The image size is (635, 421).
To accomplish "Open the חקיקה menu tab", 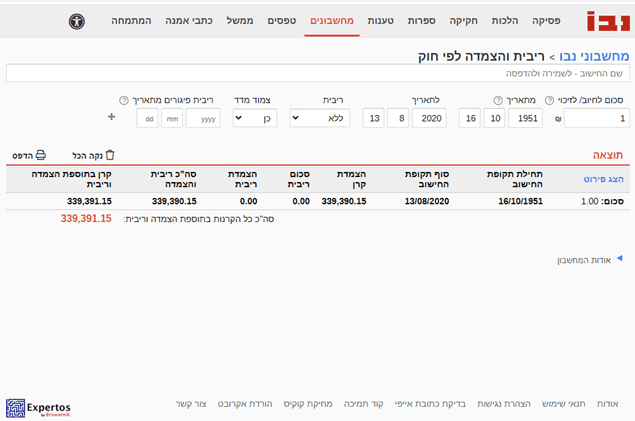I will (463, 21).
